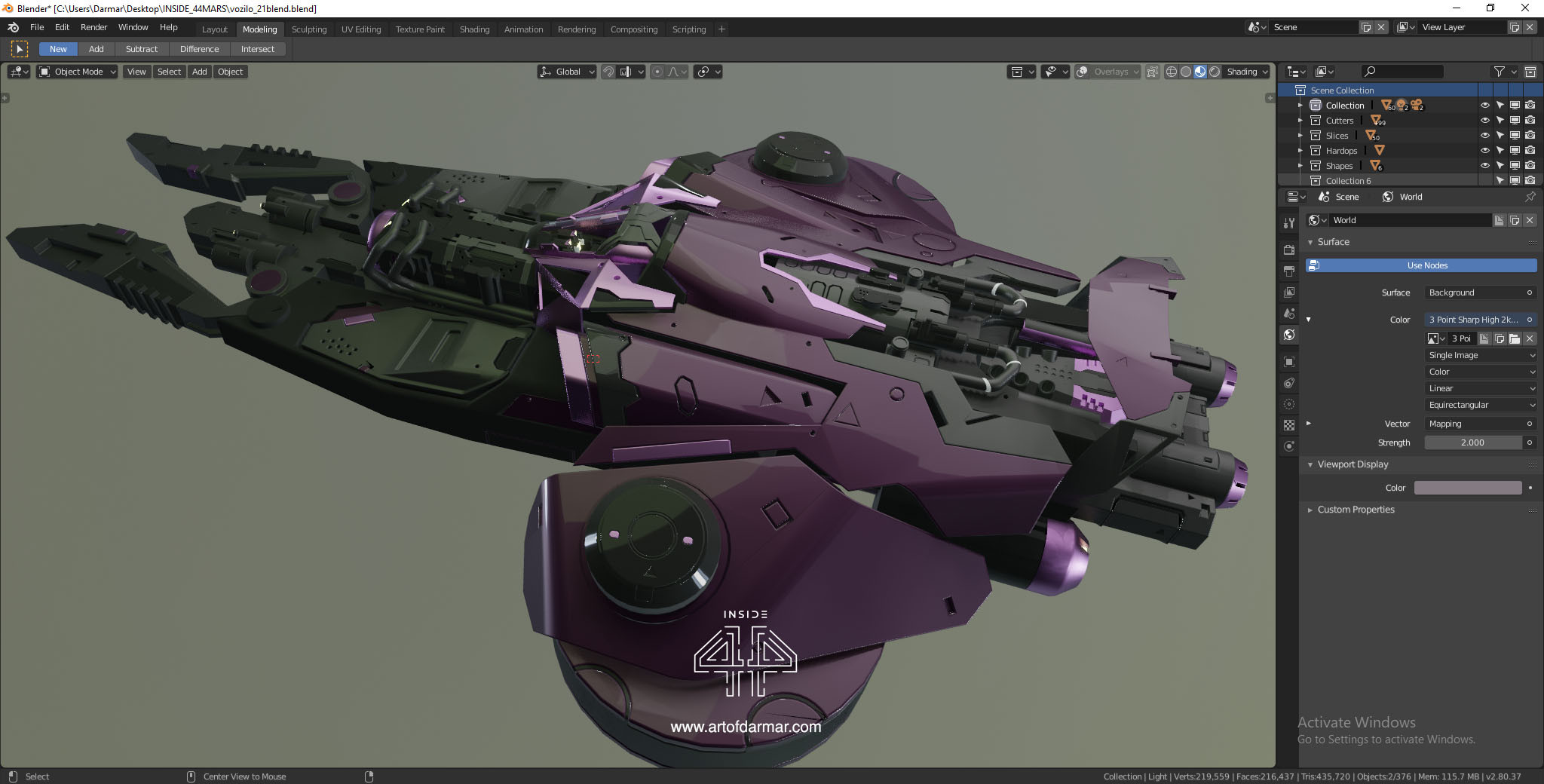The image size is (1544, 784).
Task: Click the Strength value slider
Action: [1473, 443]
